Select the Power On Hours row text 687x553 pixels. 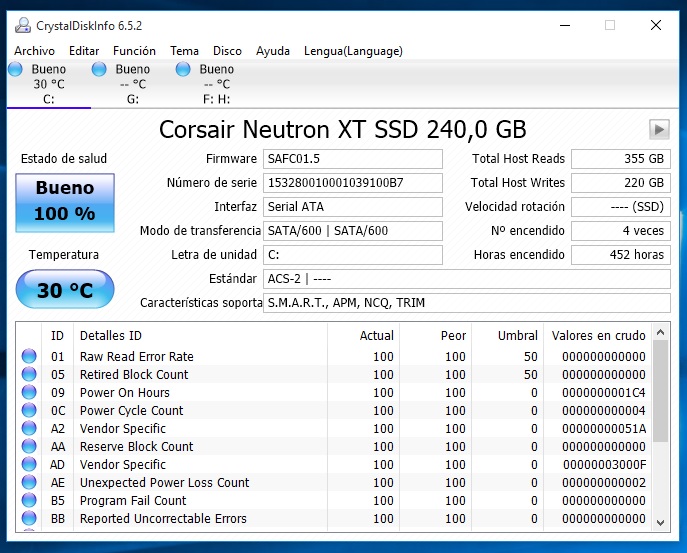tap(124, 393)
